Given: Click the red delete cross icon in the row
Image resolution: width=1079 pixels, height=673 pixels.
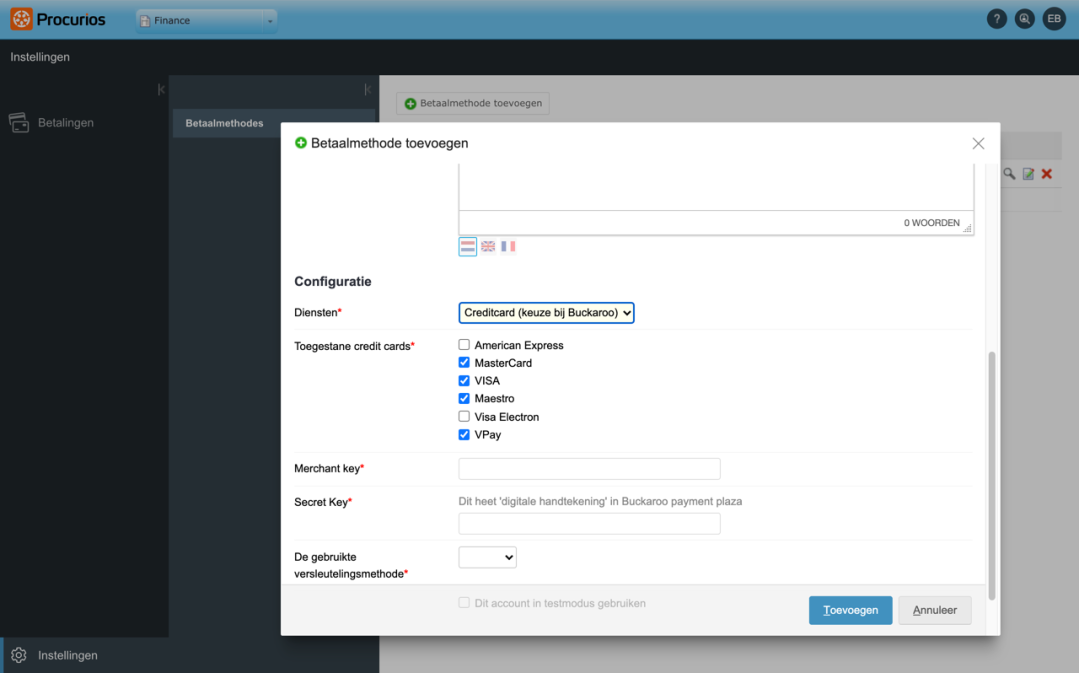Looking at the screenshot, I should click(x=1047, y=174).
